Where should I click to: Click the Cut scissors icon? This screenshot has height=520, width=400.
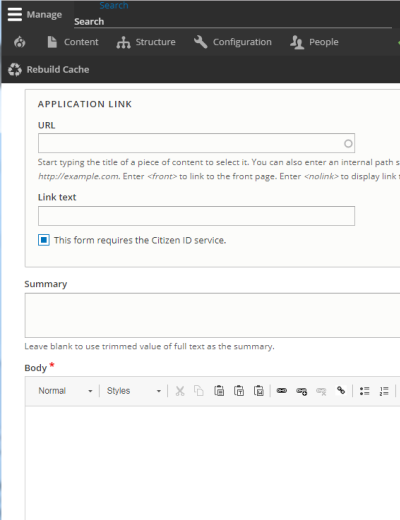click(x=180, y=391)
